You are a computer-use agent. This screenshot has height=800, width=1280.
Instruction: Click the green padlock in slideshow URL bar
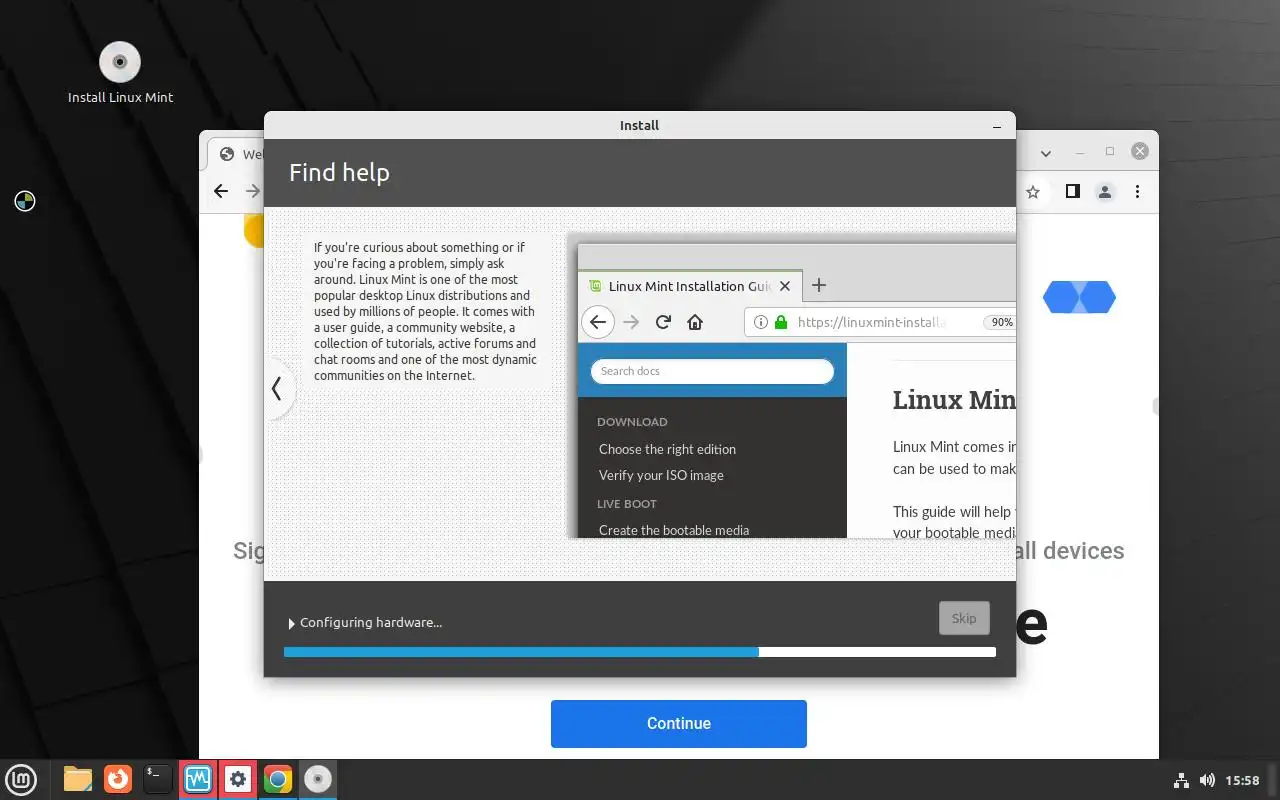point(781,322)
